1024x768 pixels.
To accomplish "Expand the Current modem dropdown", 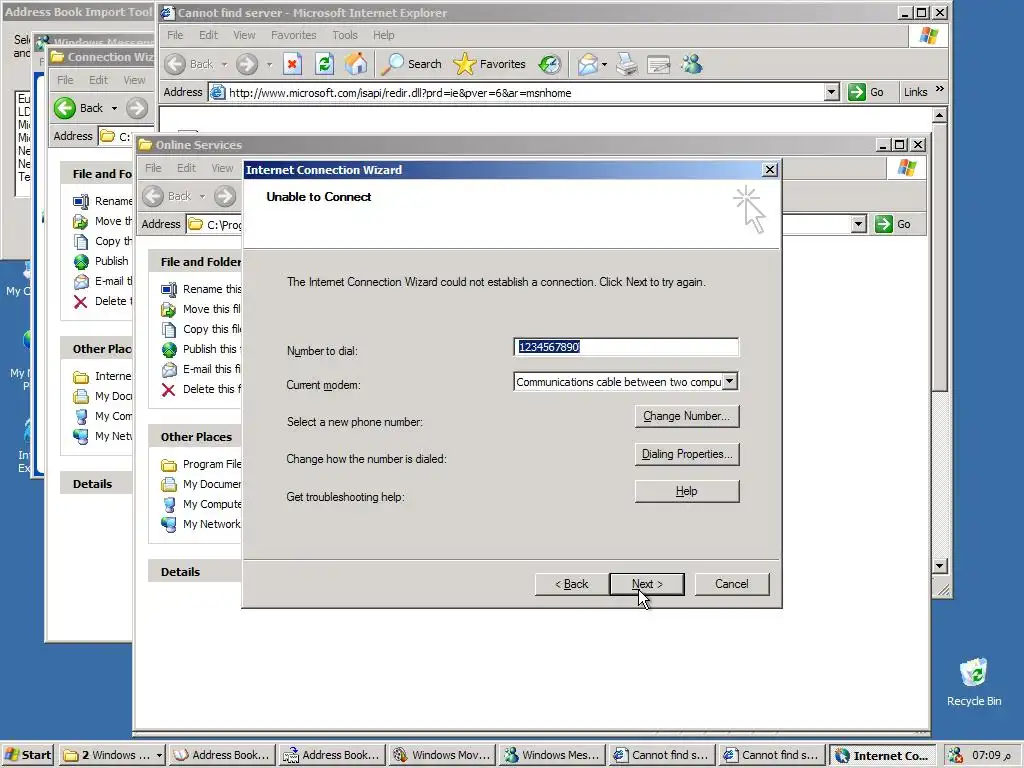I will [730, 381].
